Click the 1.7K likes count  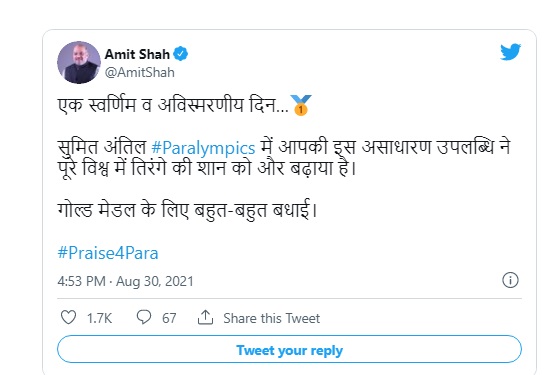click(x=99, y=318)
